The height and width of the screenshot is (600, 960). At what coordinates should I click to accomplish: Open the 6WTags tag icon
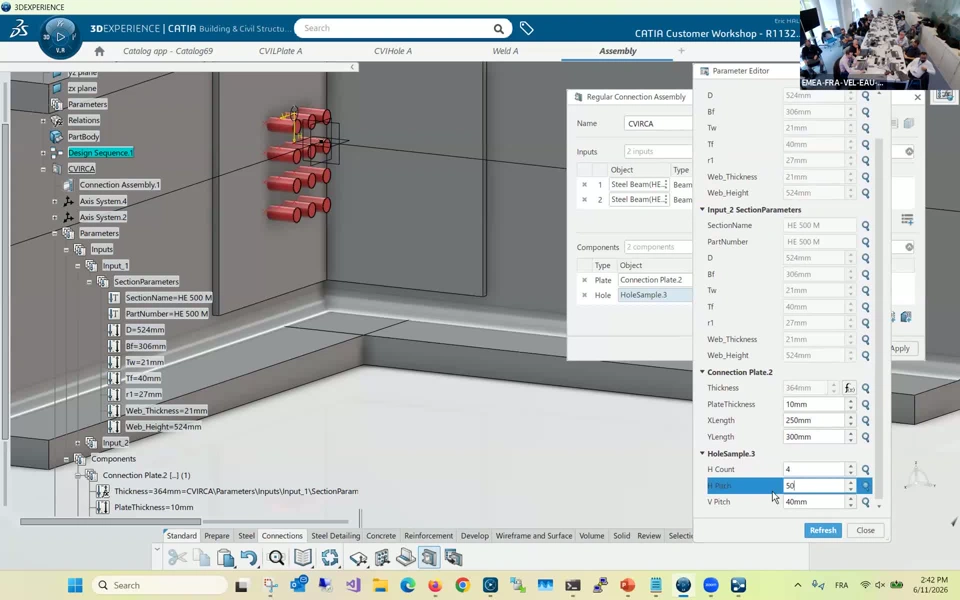point(526,28)
